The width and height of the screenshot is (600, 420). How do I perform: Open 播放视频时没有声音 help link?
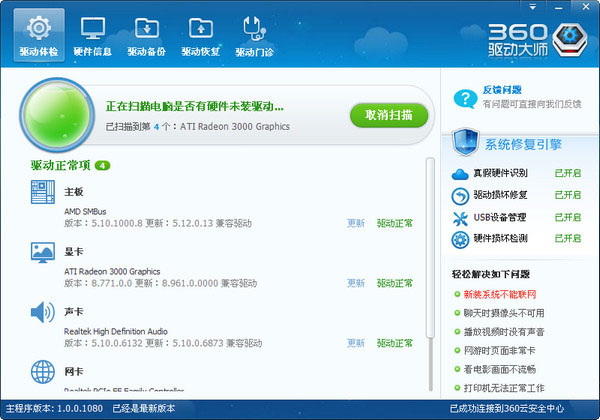click(x=504, y=332)
